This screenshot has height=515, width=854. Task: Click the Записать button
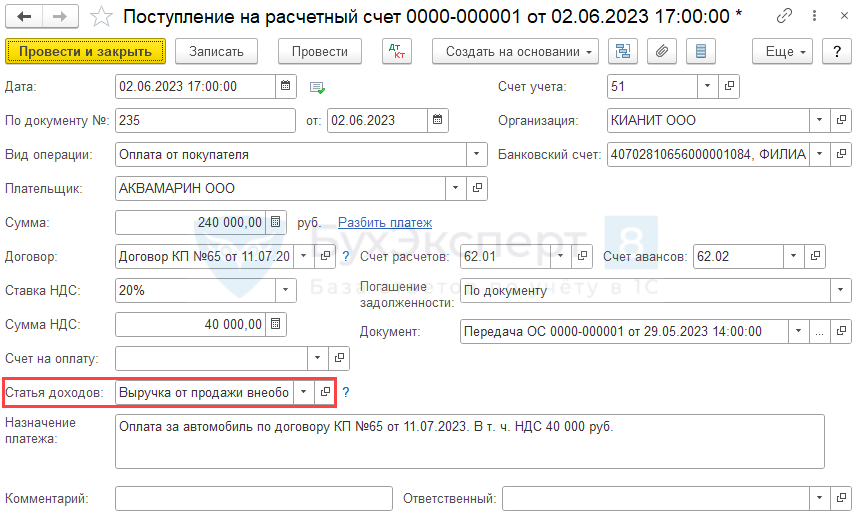tap(216, 52)
